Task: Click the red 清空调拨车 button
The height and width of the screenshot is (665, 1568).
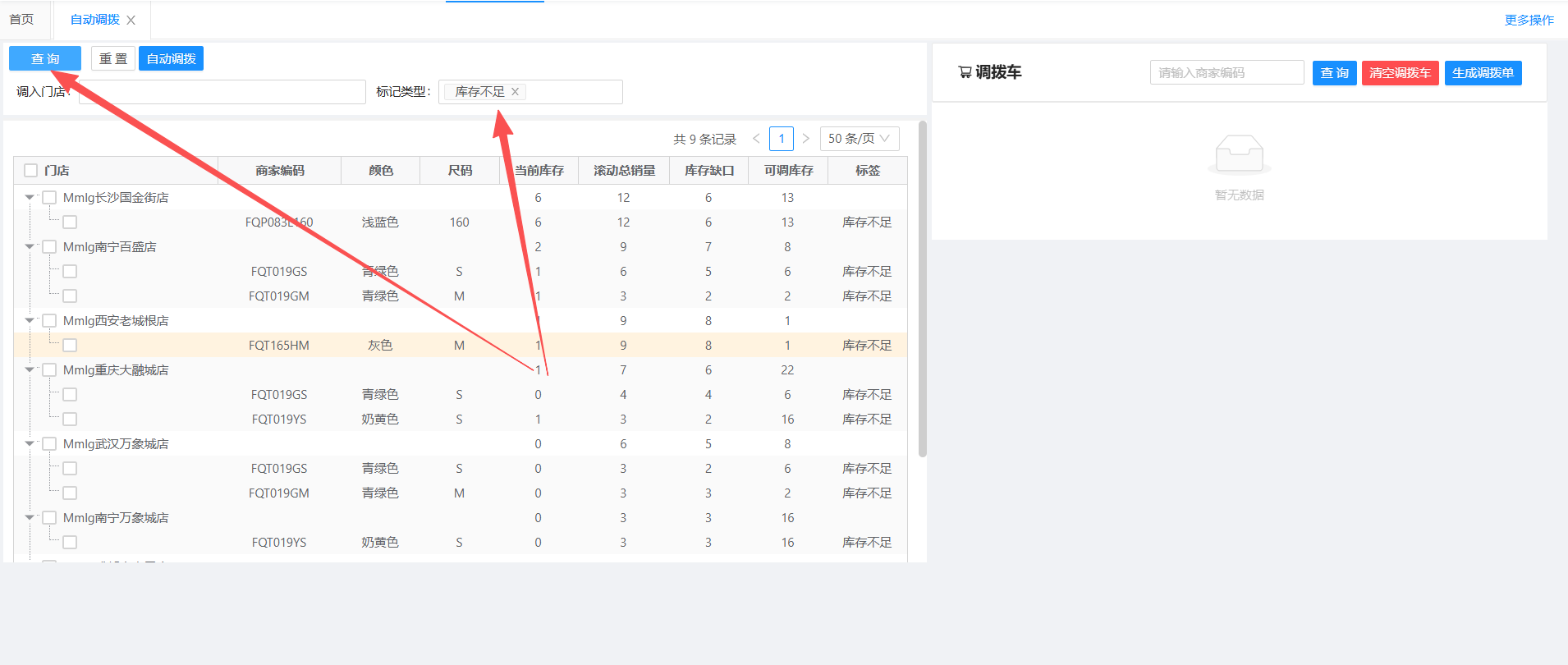Action: (1400, 73)
